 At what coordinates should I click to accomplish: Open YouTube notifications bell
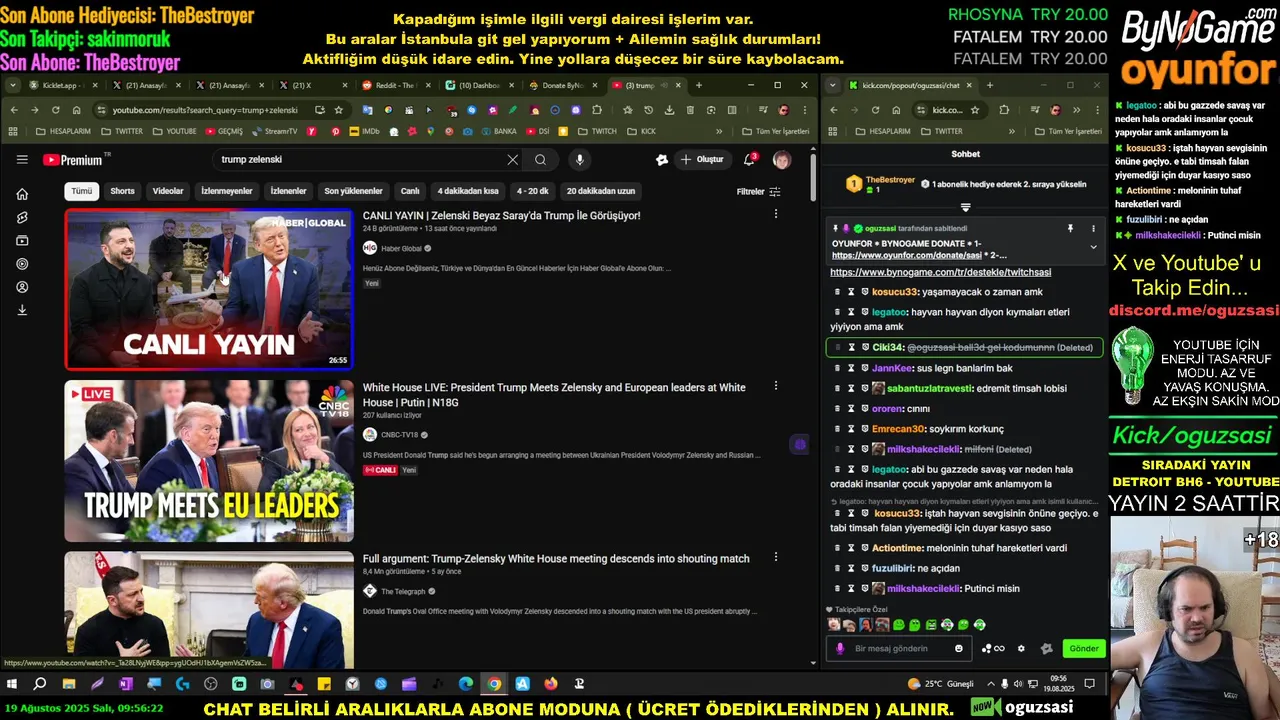749,160
